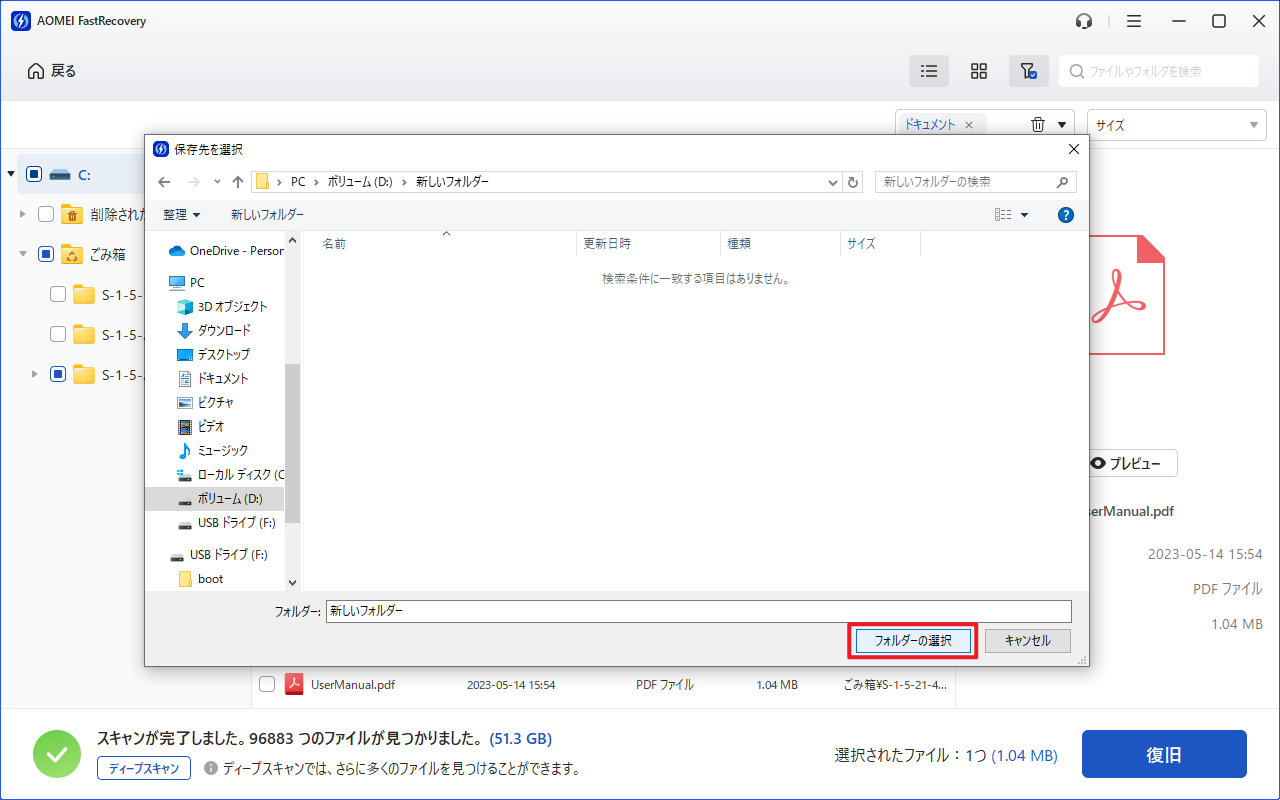Open the hamburger menu in AOMEI title bar
1280x800 pixels.
[1134, 21]
